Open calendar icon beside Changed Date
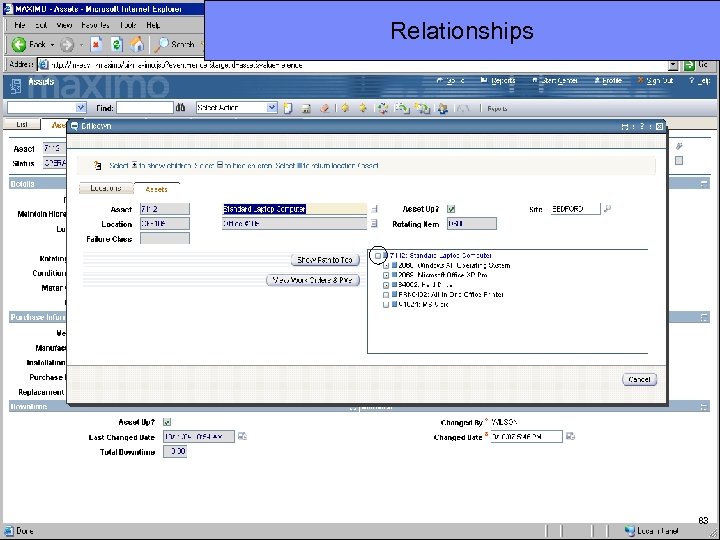Viewport: 720px width, 540px height. 570,436
